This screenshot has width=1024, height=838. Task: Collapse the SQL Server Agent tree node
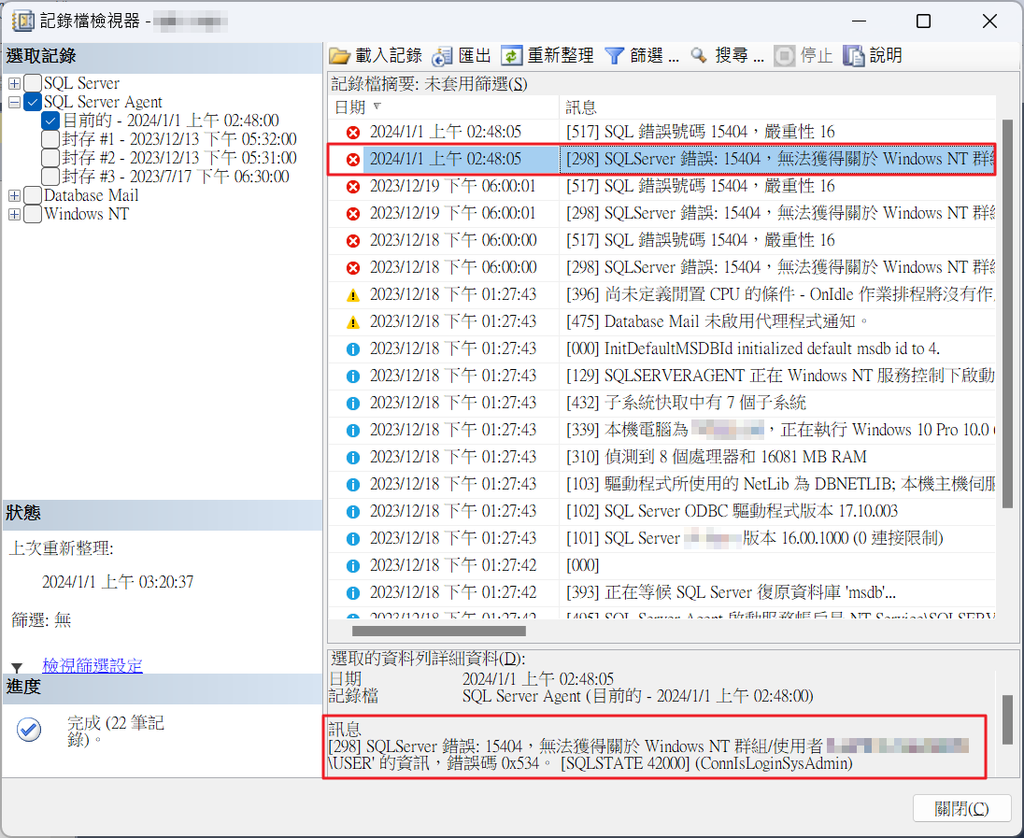click(14, 103)
